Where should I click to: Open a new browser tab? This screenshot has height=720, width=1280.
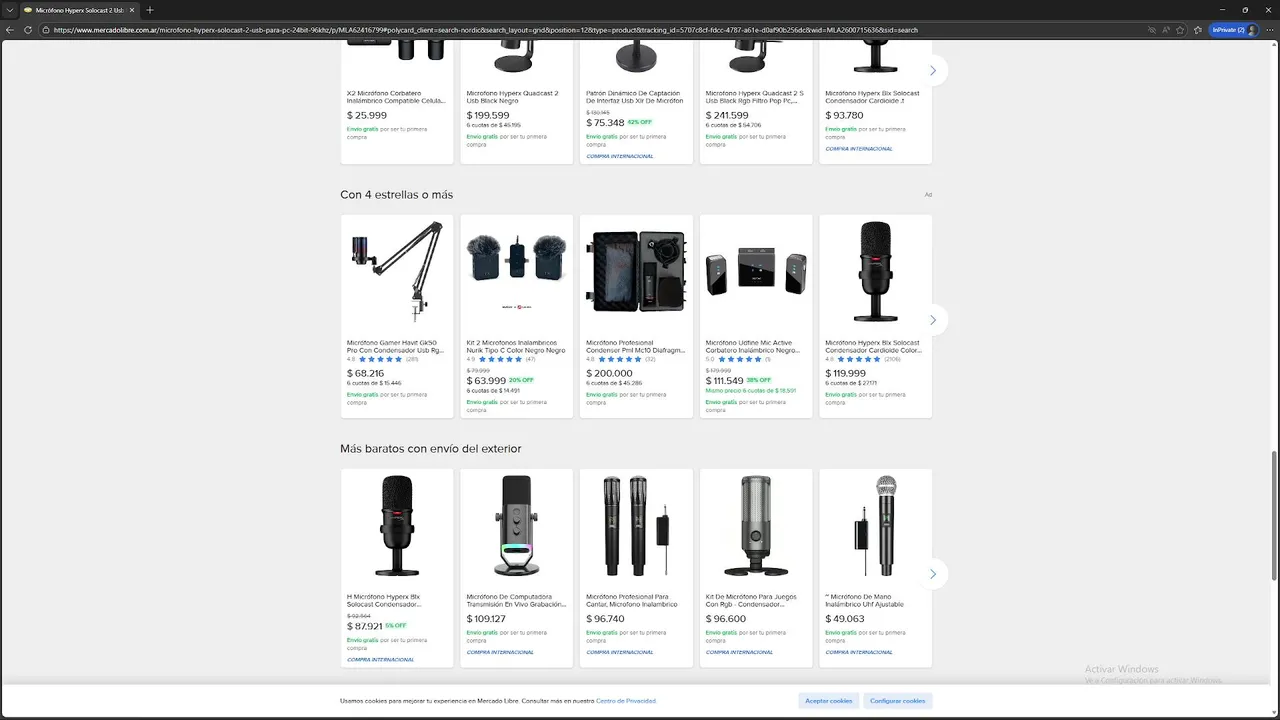pos(150,10)
